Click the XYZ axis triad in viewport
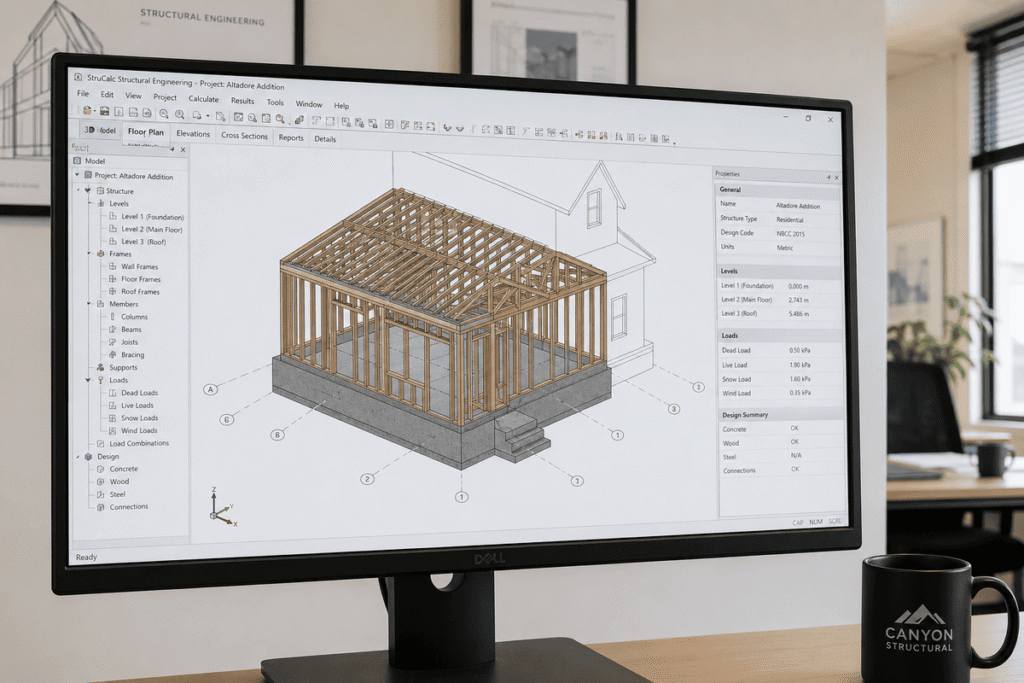1024x683 pixels. [222, 508]
